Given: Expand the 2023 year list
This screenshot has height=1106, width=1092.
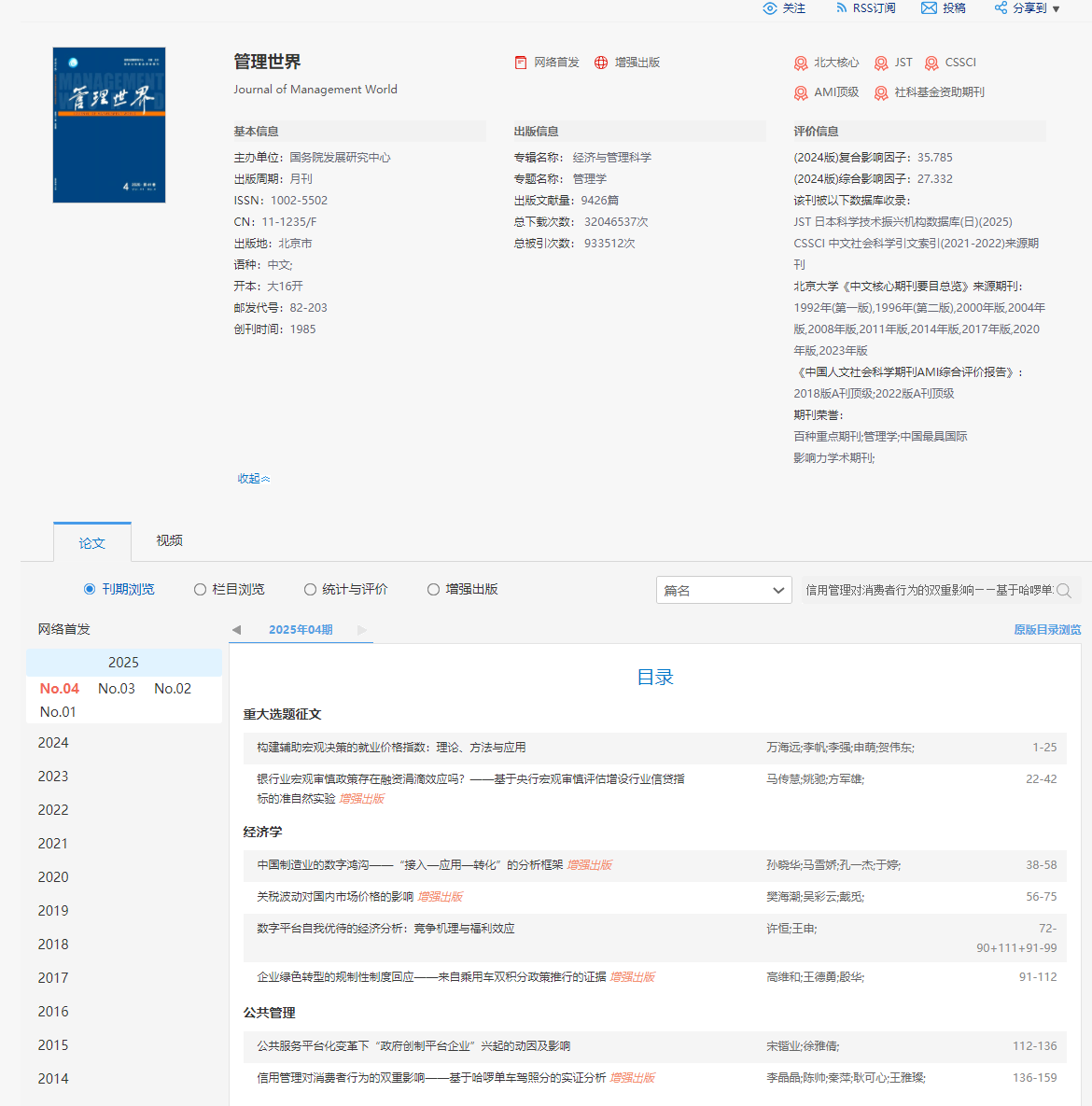Looking at the screenshot, I should (x=53, y=777).
